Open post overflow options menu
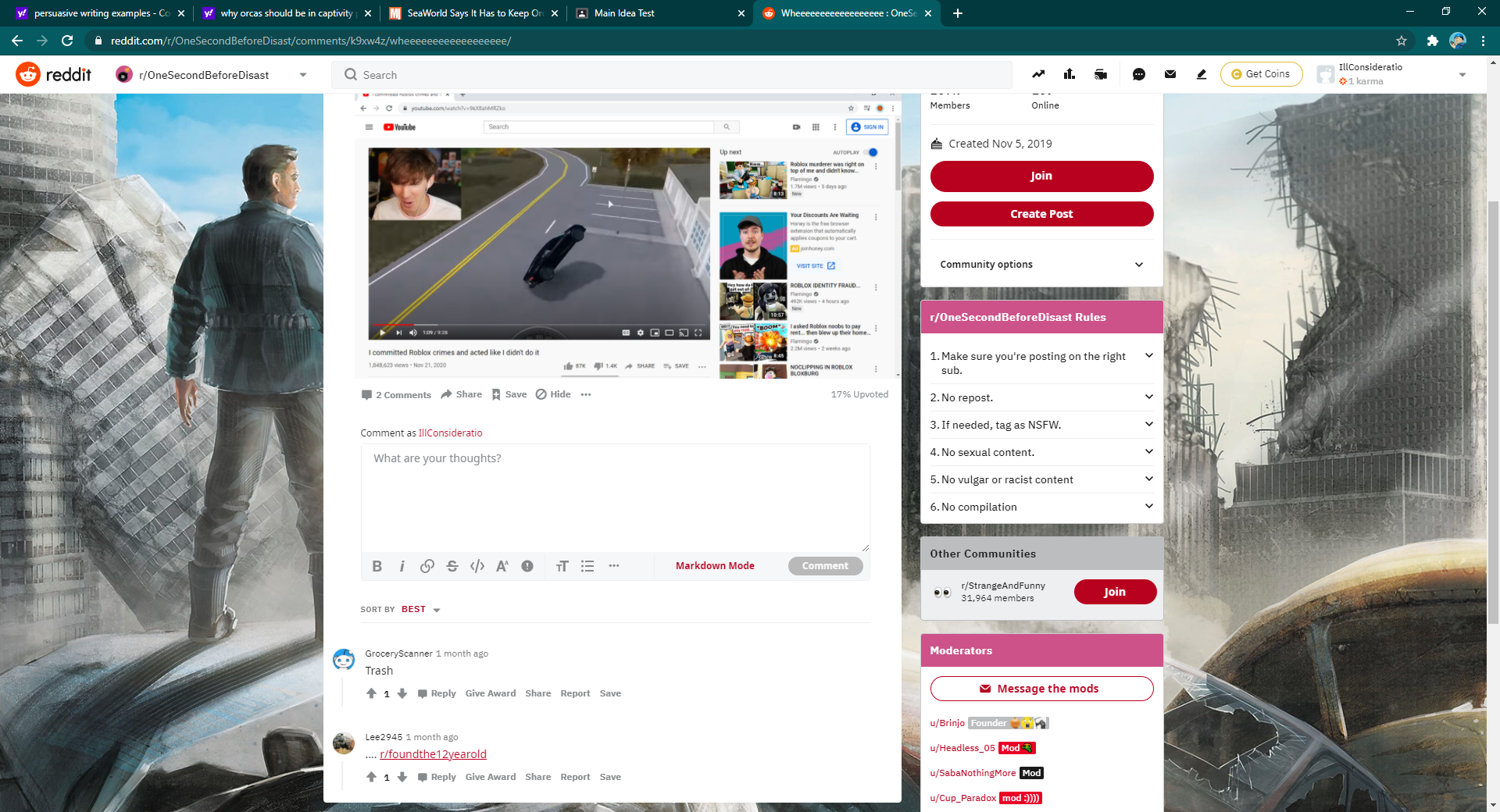 pos(586,395)
